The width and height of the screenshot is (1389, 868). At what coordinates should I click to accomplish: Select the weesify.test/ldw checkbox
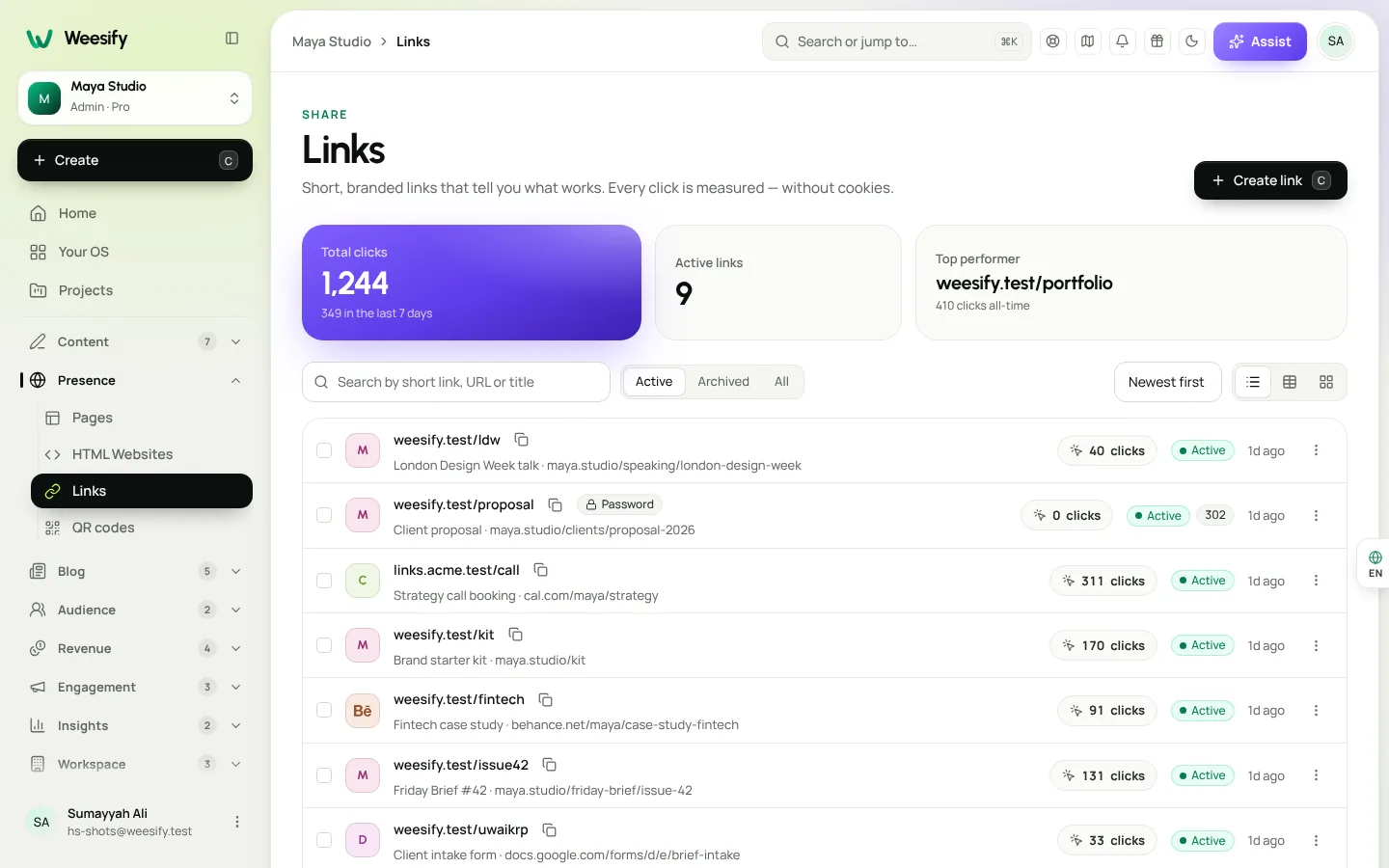click(x=324, y=450)
